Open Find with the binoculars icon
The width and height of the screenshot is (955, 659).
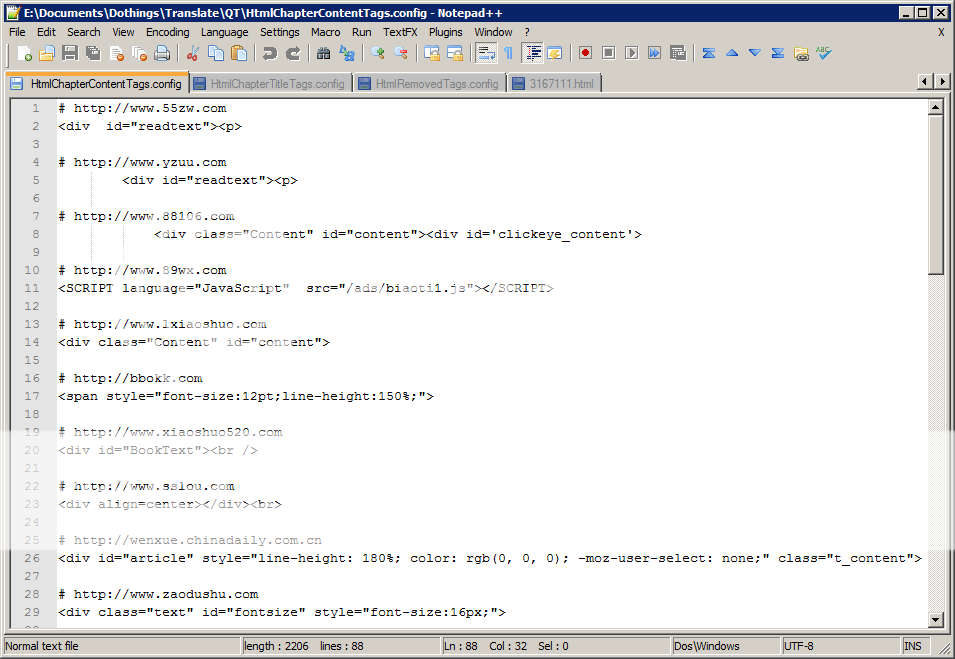(x=324, y=53)
